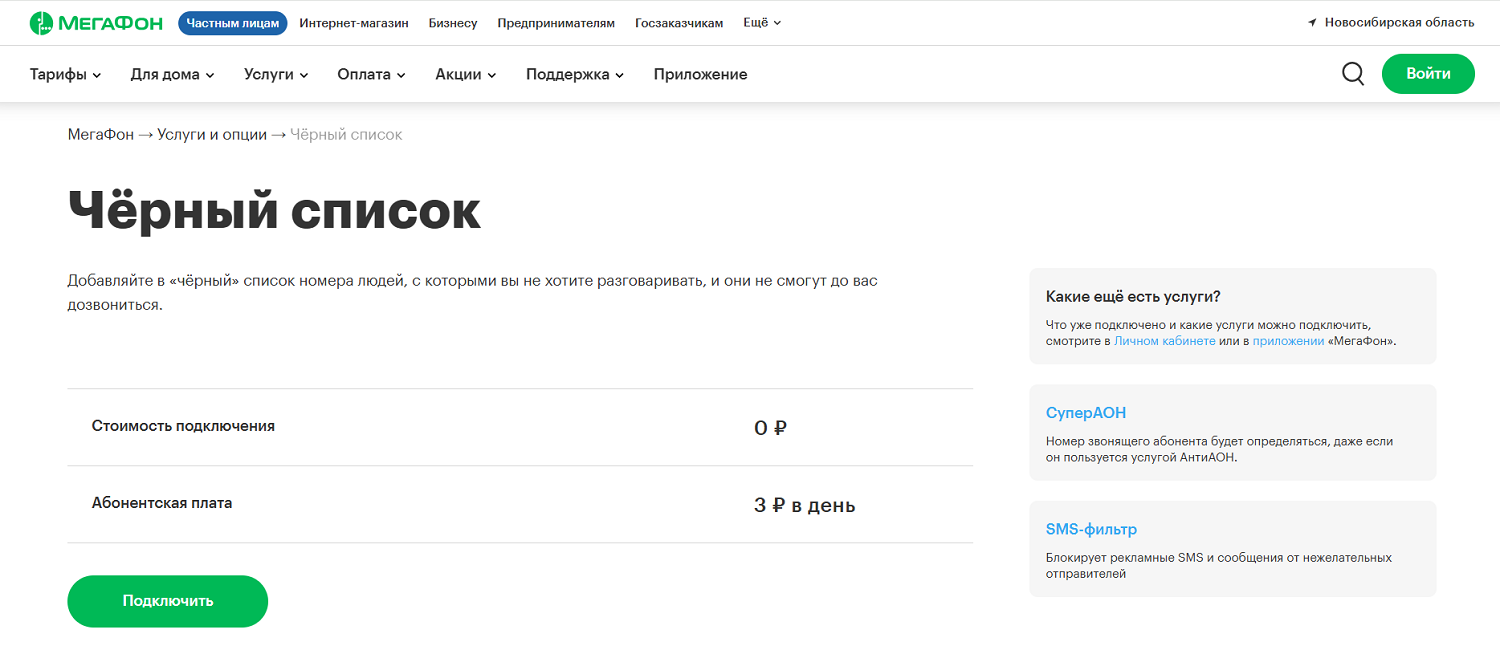Follow the приложении link

point(1288,341)
